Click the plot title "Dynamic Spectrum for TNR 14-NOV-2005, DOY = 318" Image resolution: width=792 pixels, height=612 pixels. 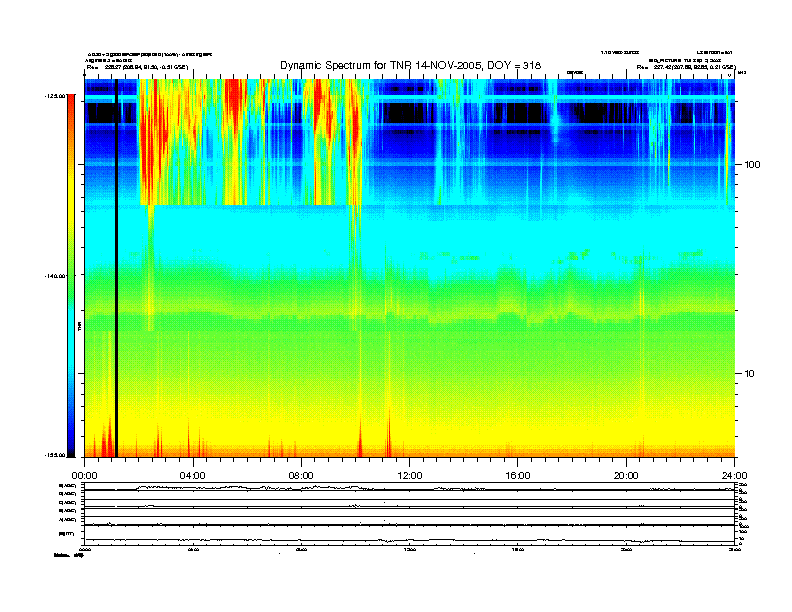[x=410, y=65]
